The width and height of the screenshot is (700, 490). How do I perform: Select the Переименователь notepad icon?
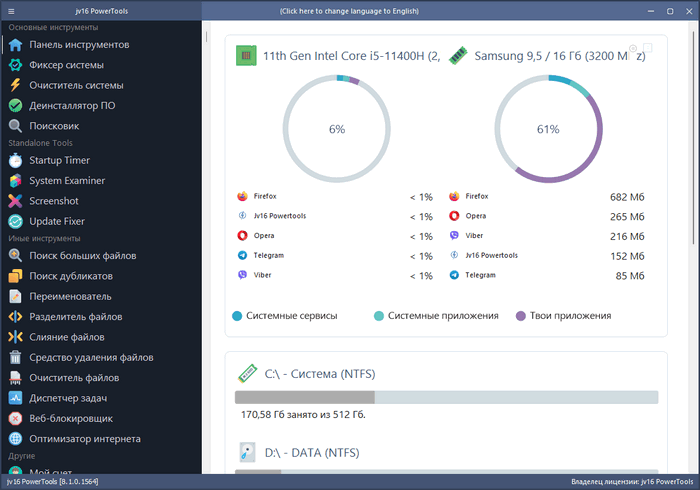pyautogui.click(x=16, y=296)
